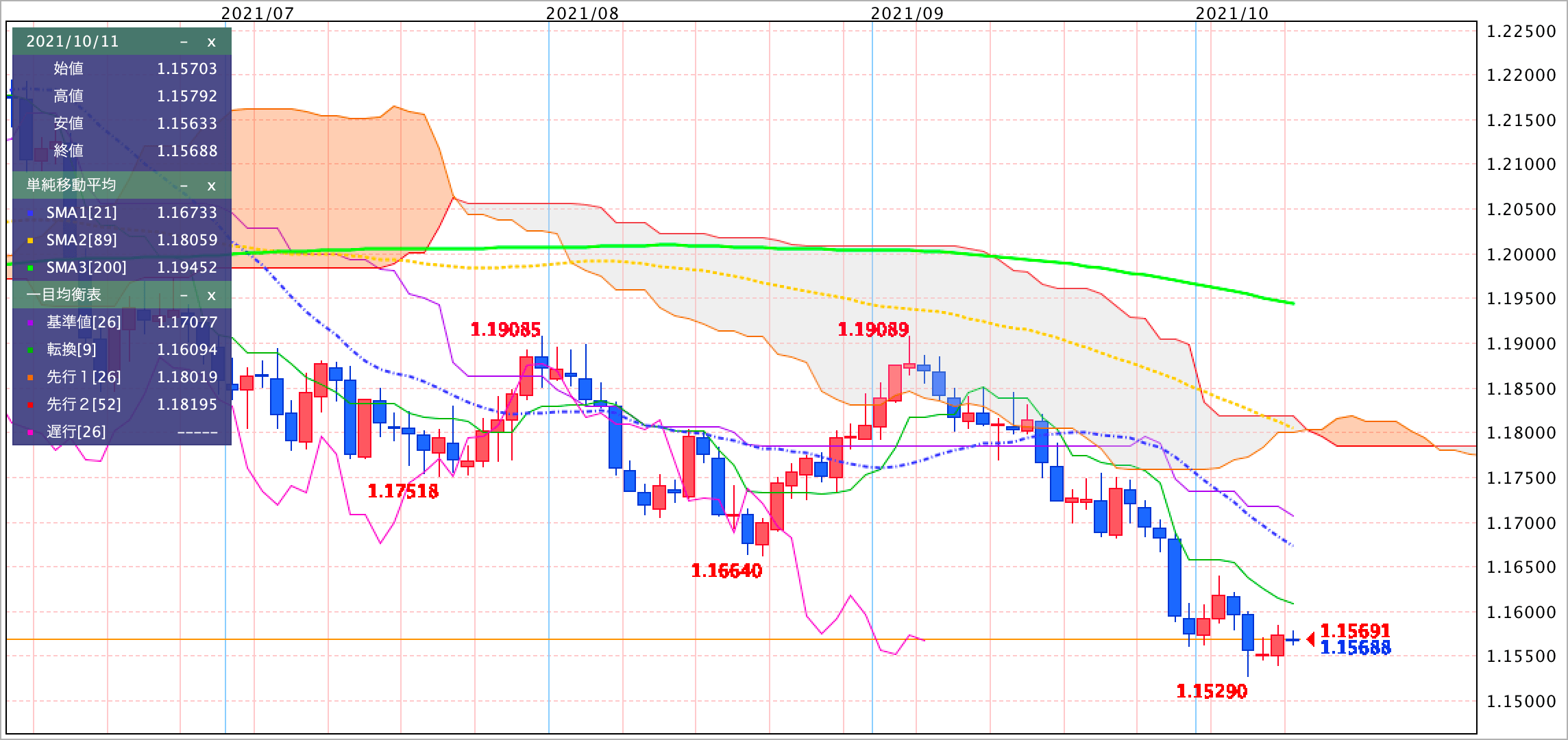Viewport: 1568px width, 740px height.
Task: Click the blue 1.15688 current price label
Action: coord(1356,647)
